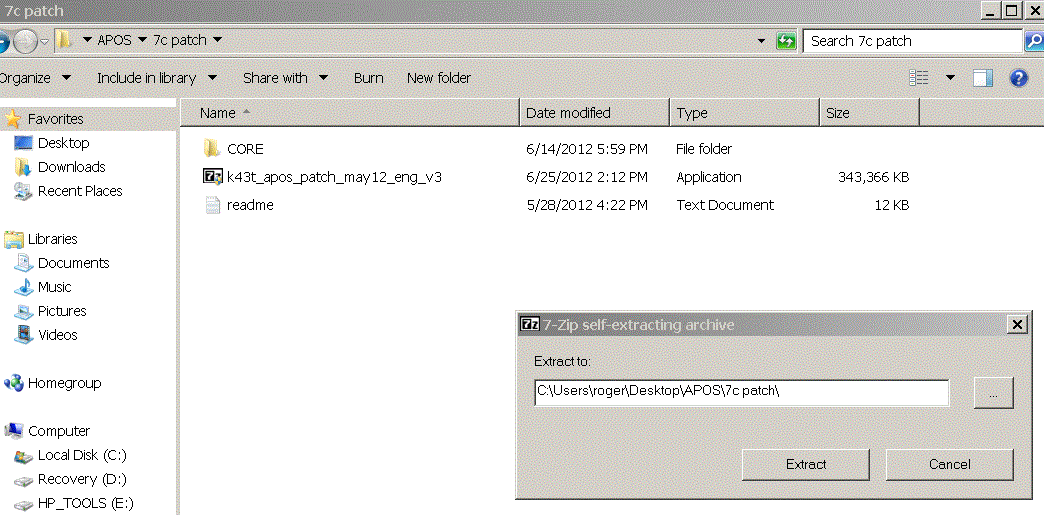Screen dimensions: 1044x515
Task: Sort by the Date modified column
Action: click(x=595, y=113)
